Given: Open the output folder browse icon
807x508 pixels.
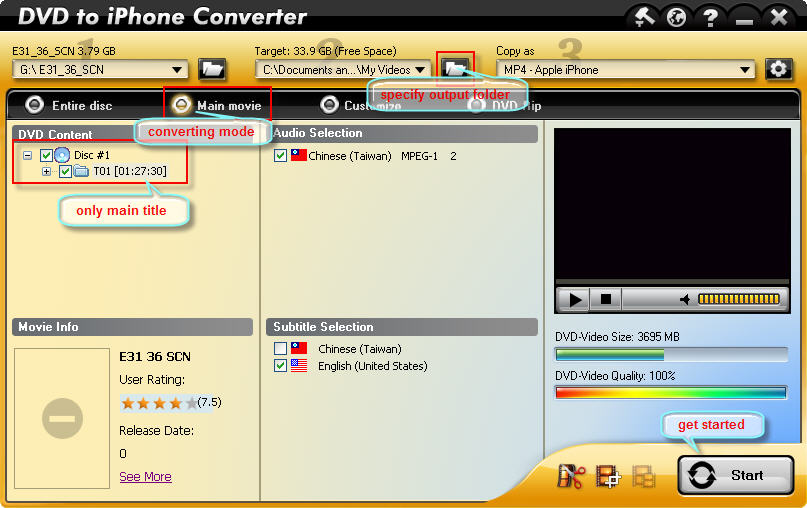Looking at the screenshot, I should pos(455,68).
